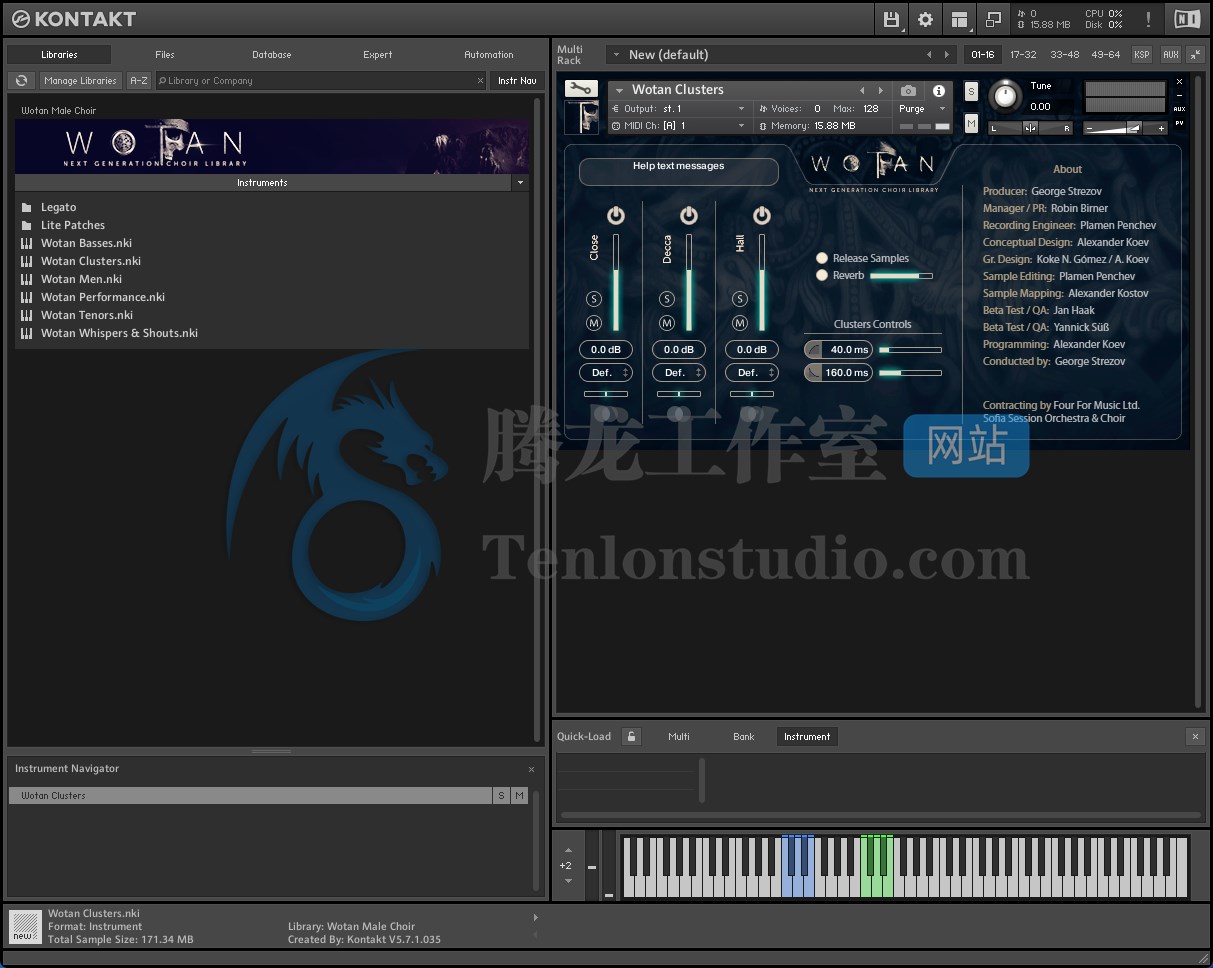
Task: Switch to the Files tab
Action: click(165, 55)
